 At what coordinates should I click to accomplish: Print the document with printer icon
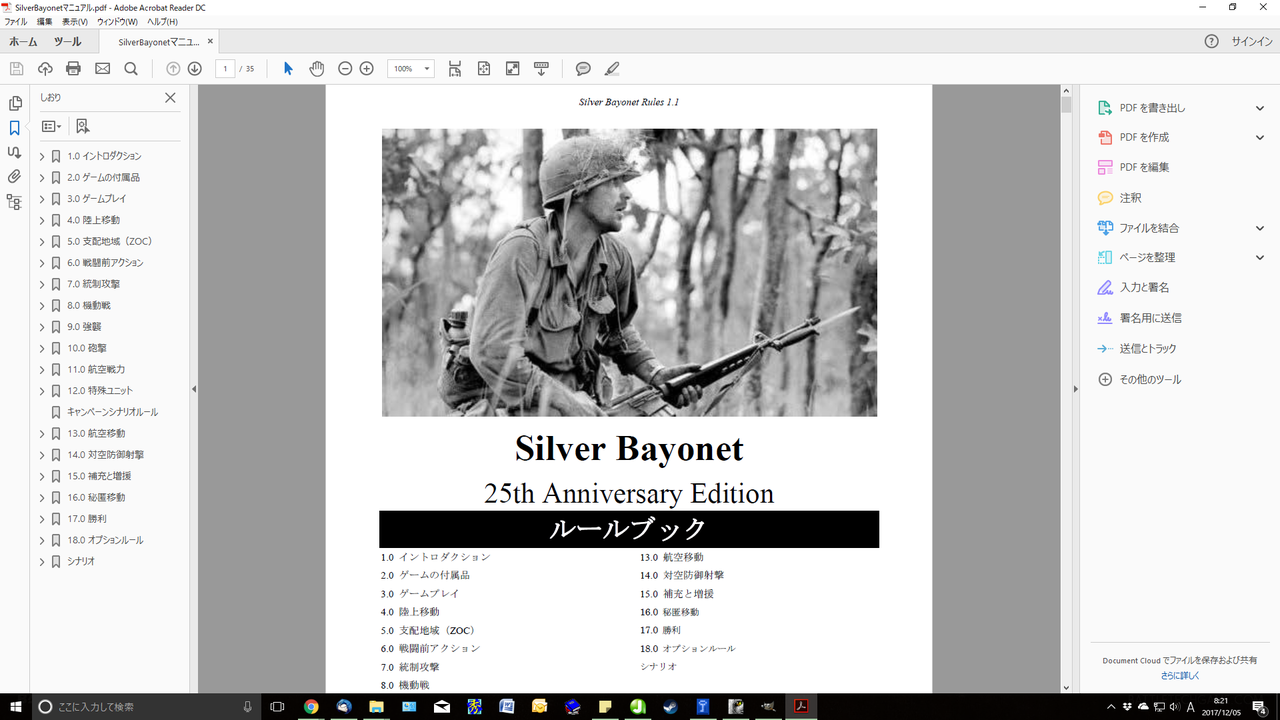[73, 69]
